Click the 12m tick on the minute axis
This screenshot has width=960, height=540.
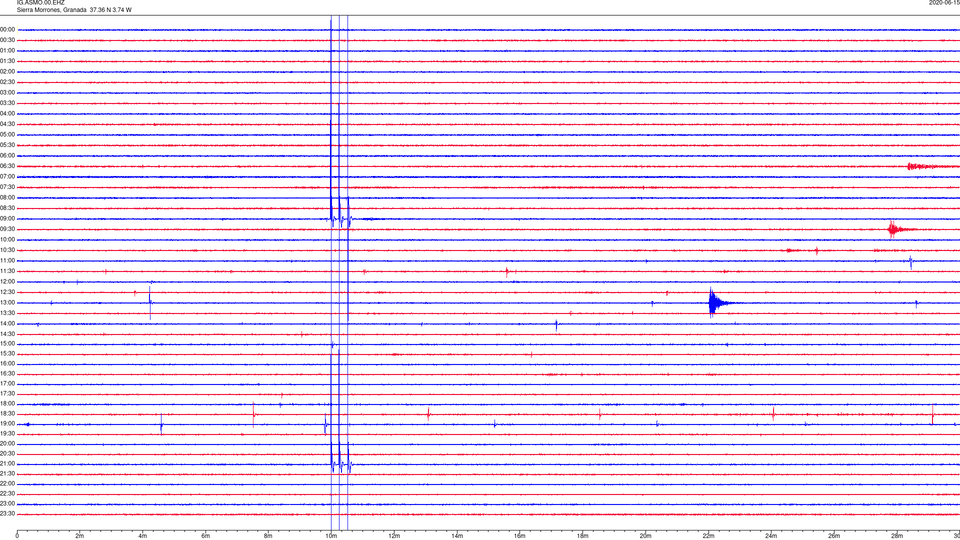(x=394, y=536)
